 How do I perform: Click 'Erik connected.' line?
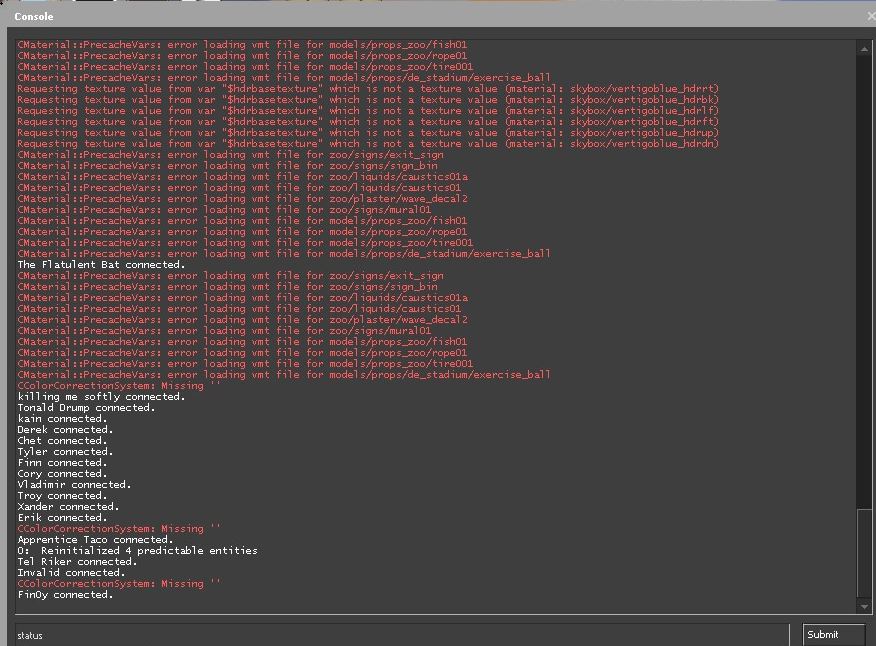click(62, 517)
